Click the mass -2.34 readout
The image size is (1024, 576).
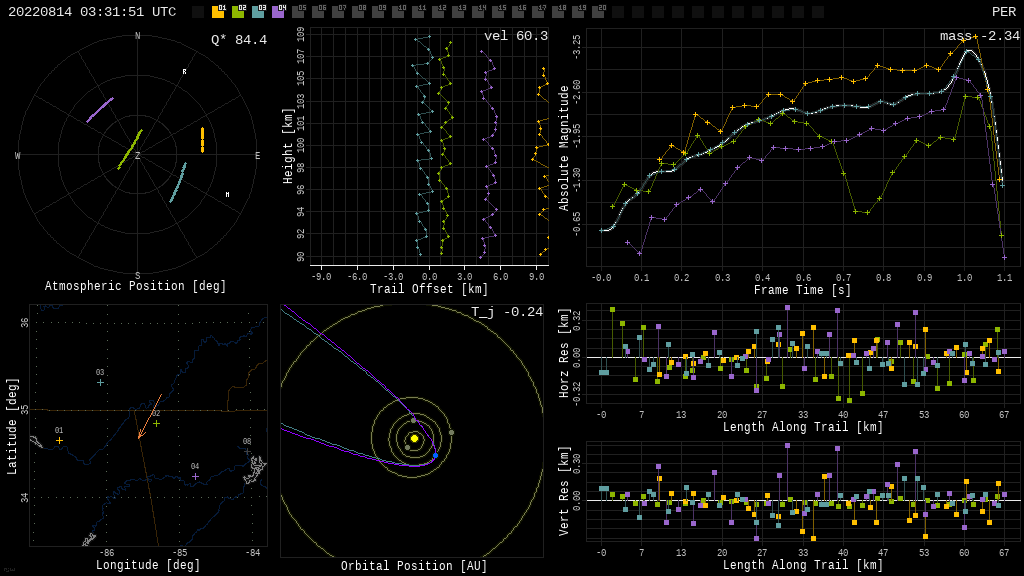pos(979,37)
